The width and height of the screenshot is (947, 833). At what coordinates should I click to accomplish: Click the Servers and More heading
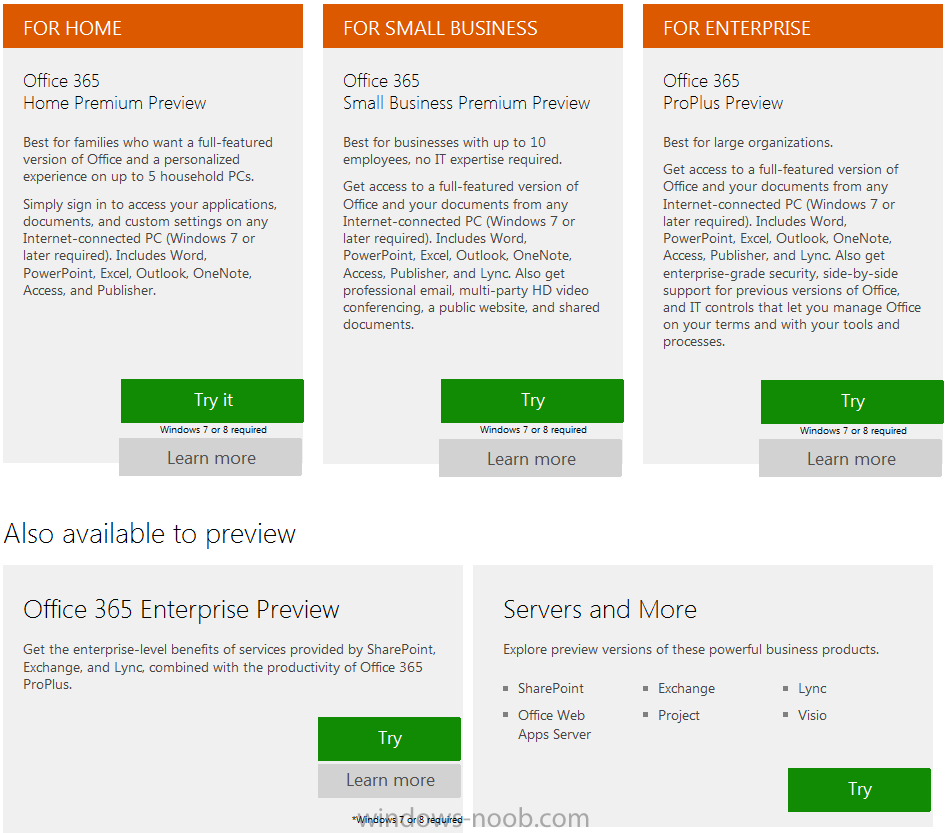pyautogui.click(x=600, y=609)
